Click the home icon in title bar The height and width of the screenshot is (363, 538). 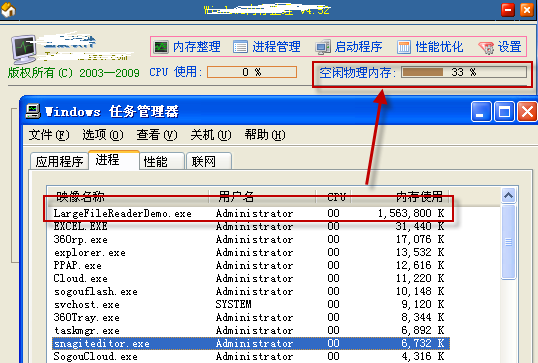(8, 9)
